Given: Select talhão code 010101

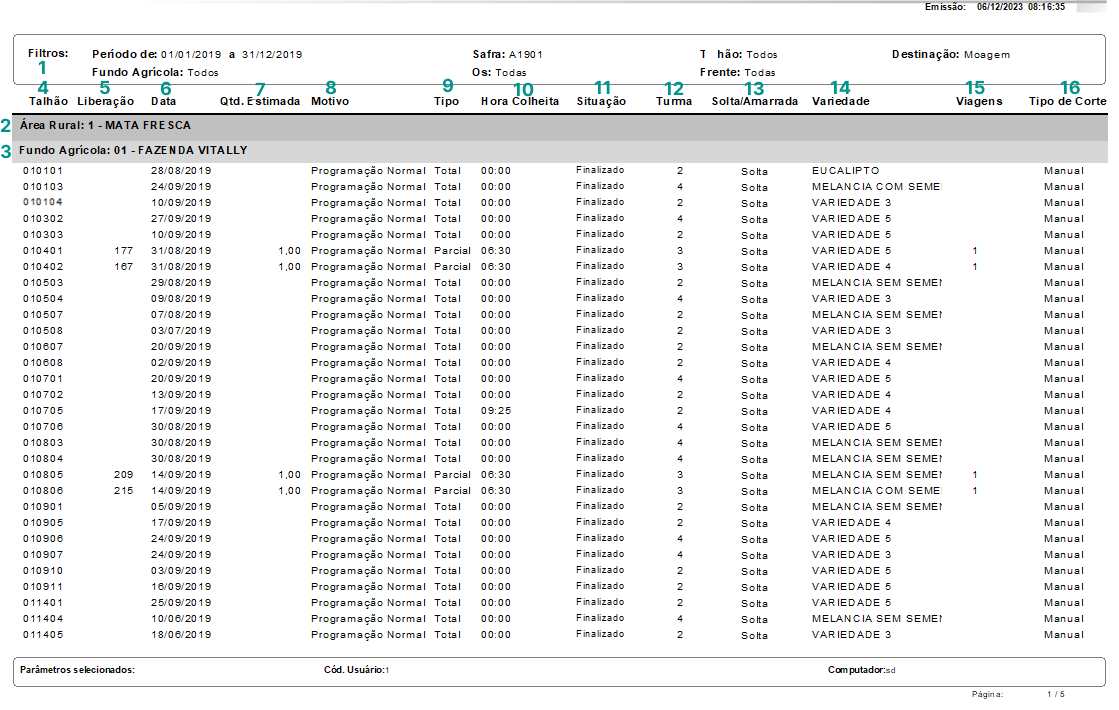Looking at the screenshot, I should [x=43, y=171].
